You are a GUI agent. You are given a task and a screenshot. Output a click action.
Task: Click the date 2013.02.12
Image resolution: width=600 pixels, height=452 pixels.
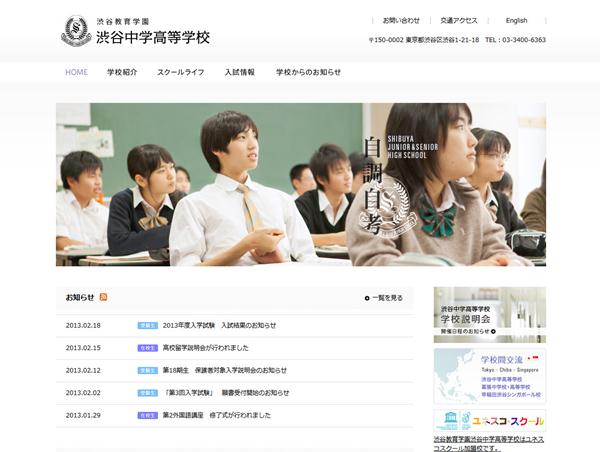pyautogui.click(x=83, y=370)
